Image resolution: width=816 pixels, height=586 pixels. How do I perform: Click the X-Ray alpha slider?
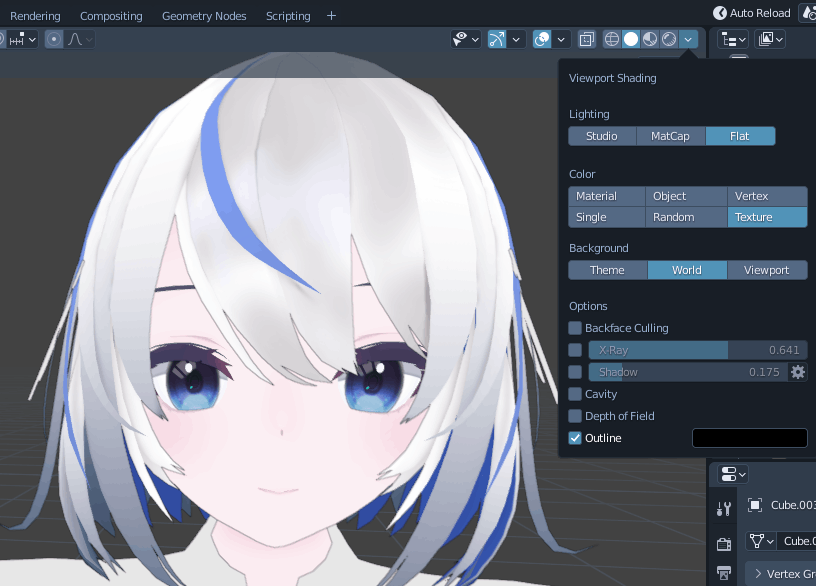click(698, 350)
